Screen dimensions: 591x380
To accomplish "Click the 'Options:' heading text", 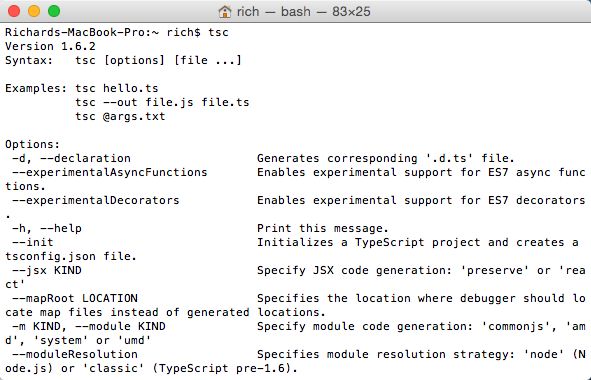I will tap(32, 144).
